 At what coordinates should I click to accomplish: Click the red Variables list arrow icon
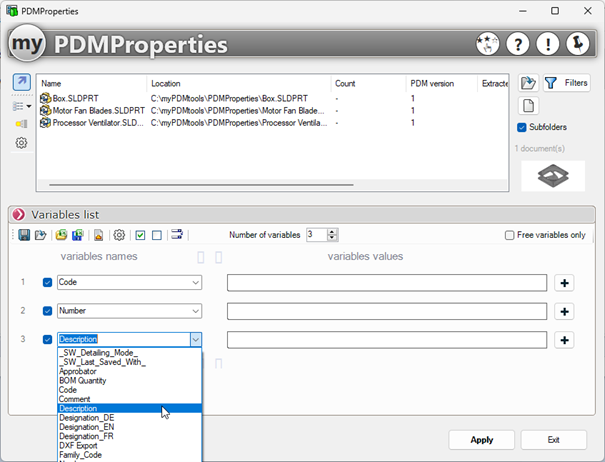click(19, 215)
